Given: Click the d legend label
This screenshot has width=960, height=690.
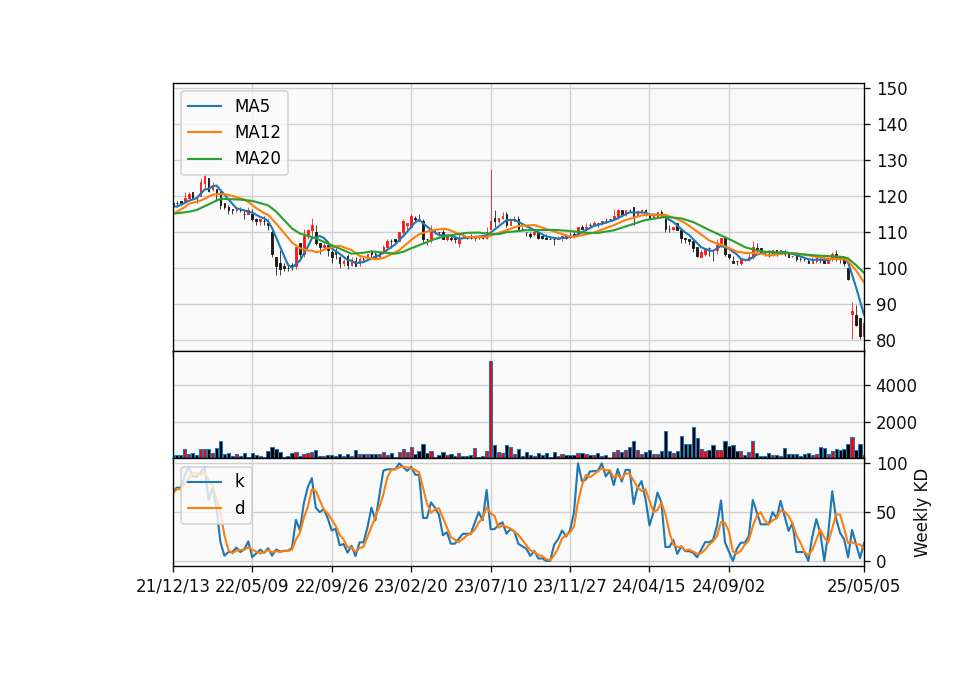Looking at the screenshot, I should (x=240, y=508).
